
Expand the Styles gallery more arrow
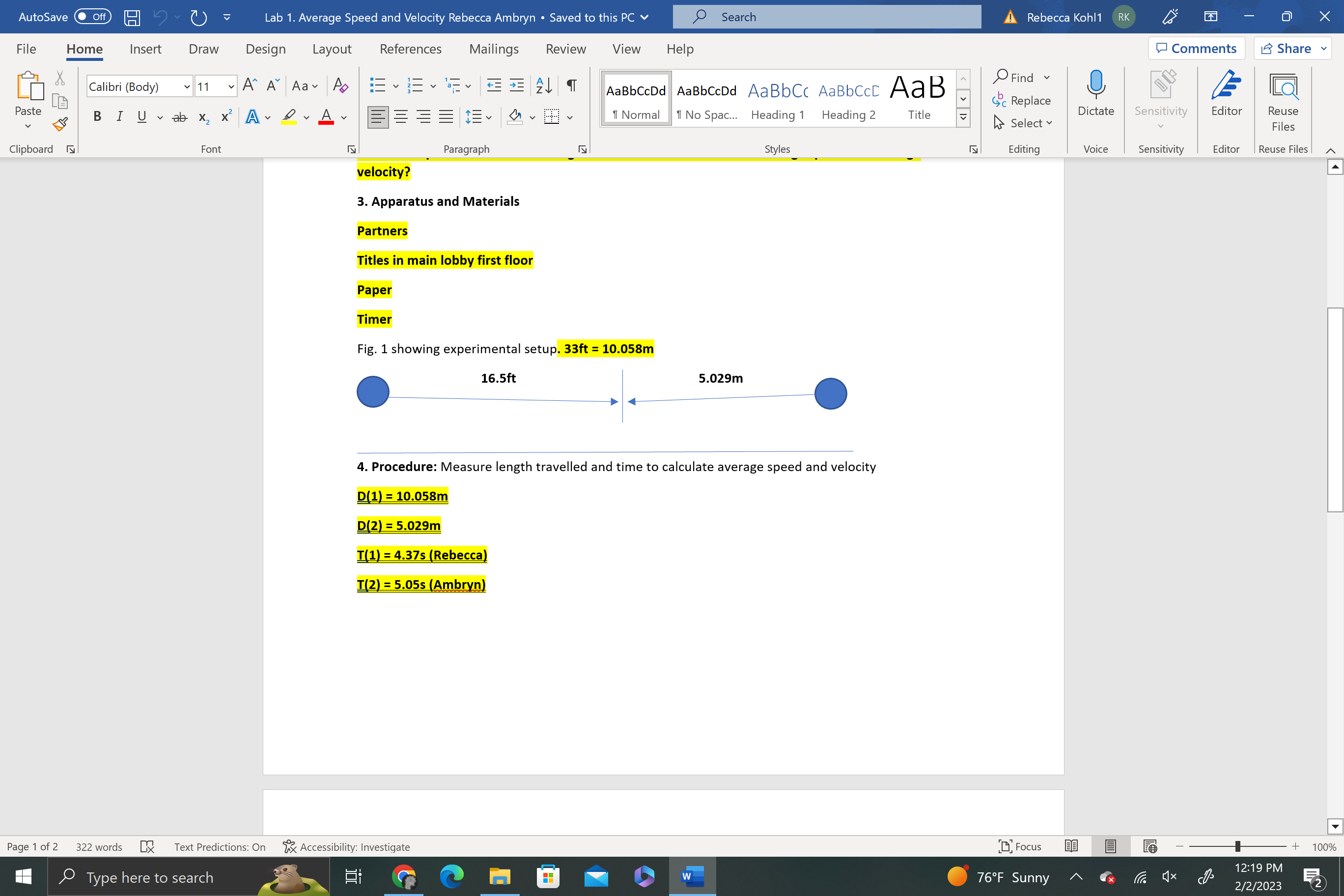coord(963,118)
